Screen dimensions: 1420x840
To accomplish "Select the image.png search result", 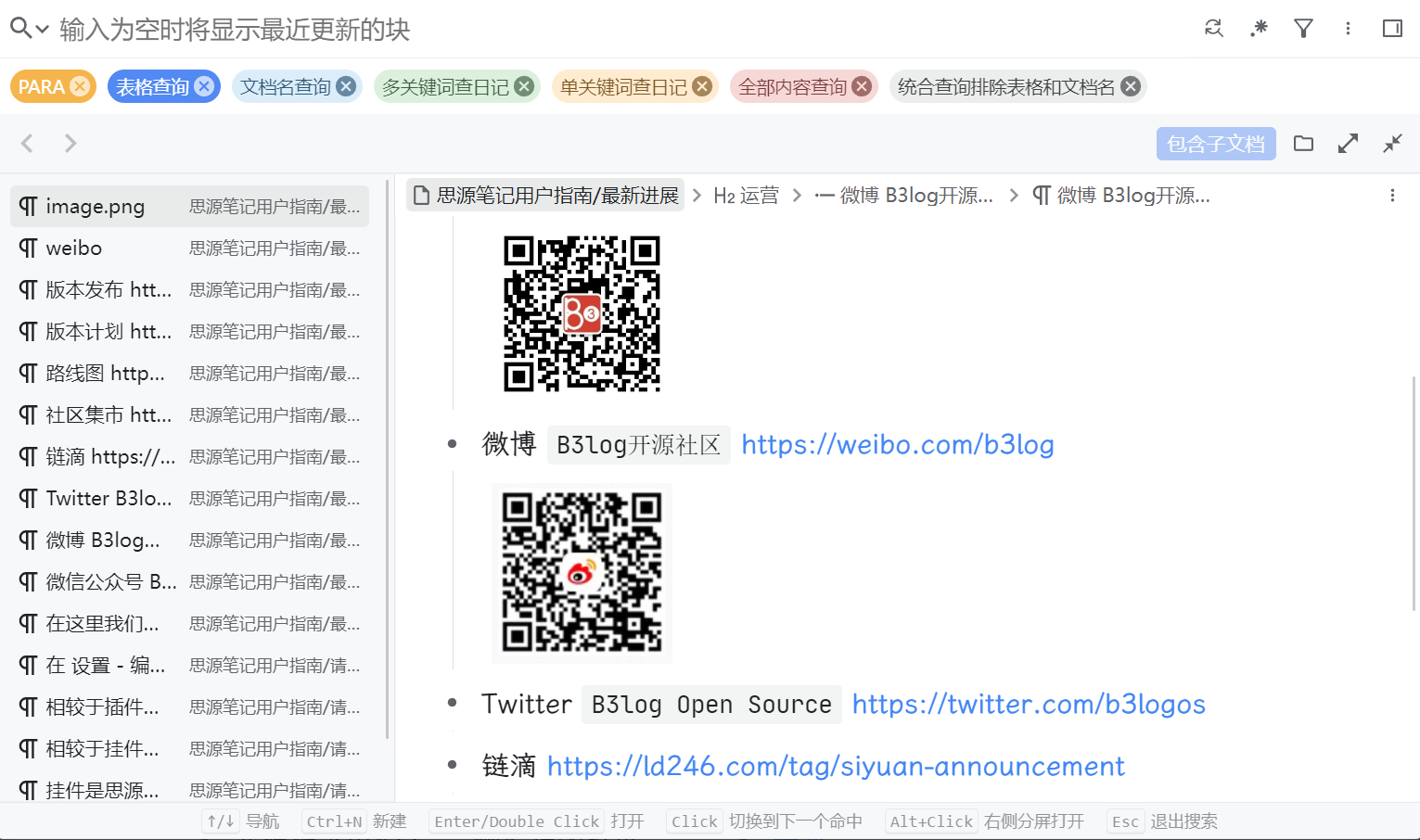I will click(x=189, y=206).
